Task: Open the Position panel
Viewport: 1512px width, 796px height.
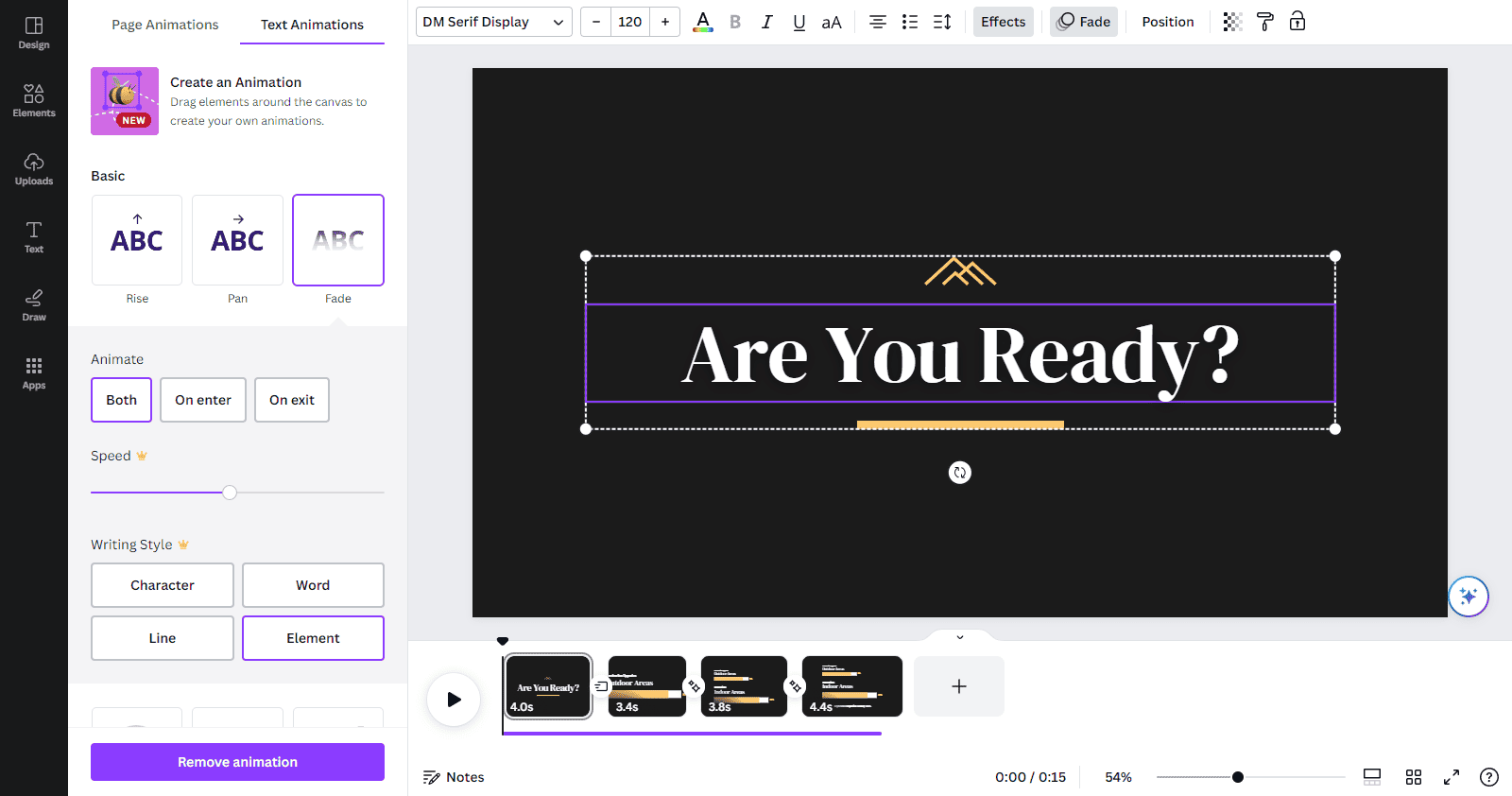Action: coord(1168,22)
